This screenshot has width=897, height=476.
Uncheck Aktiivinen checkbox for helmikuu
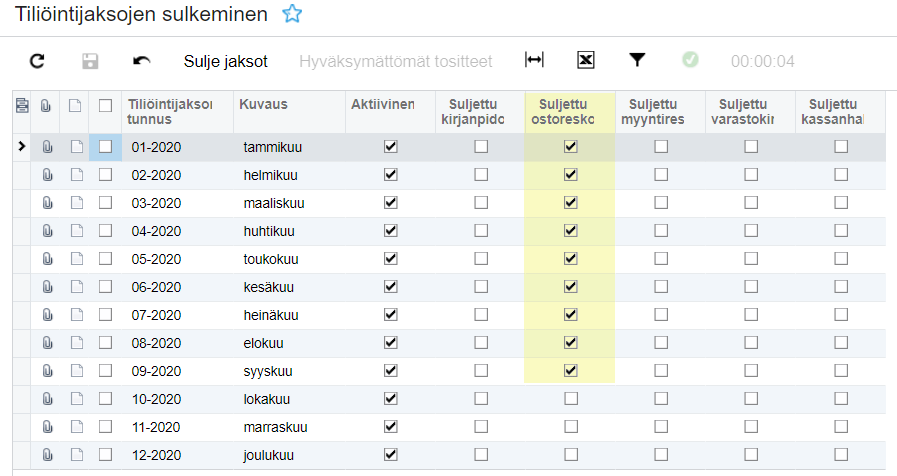point(390,175)
